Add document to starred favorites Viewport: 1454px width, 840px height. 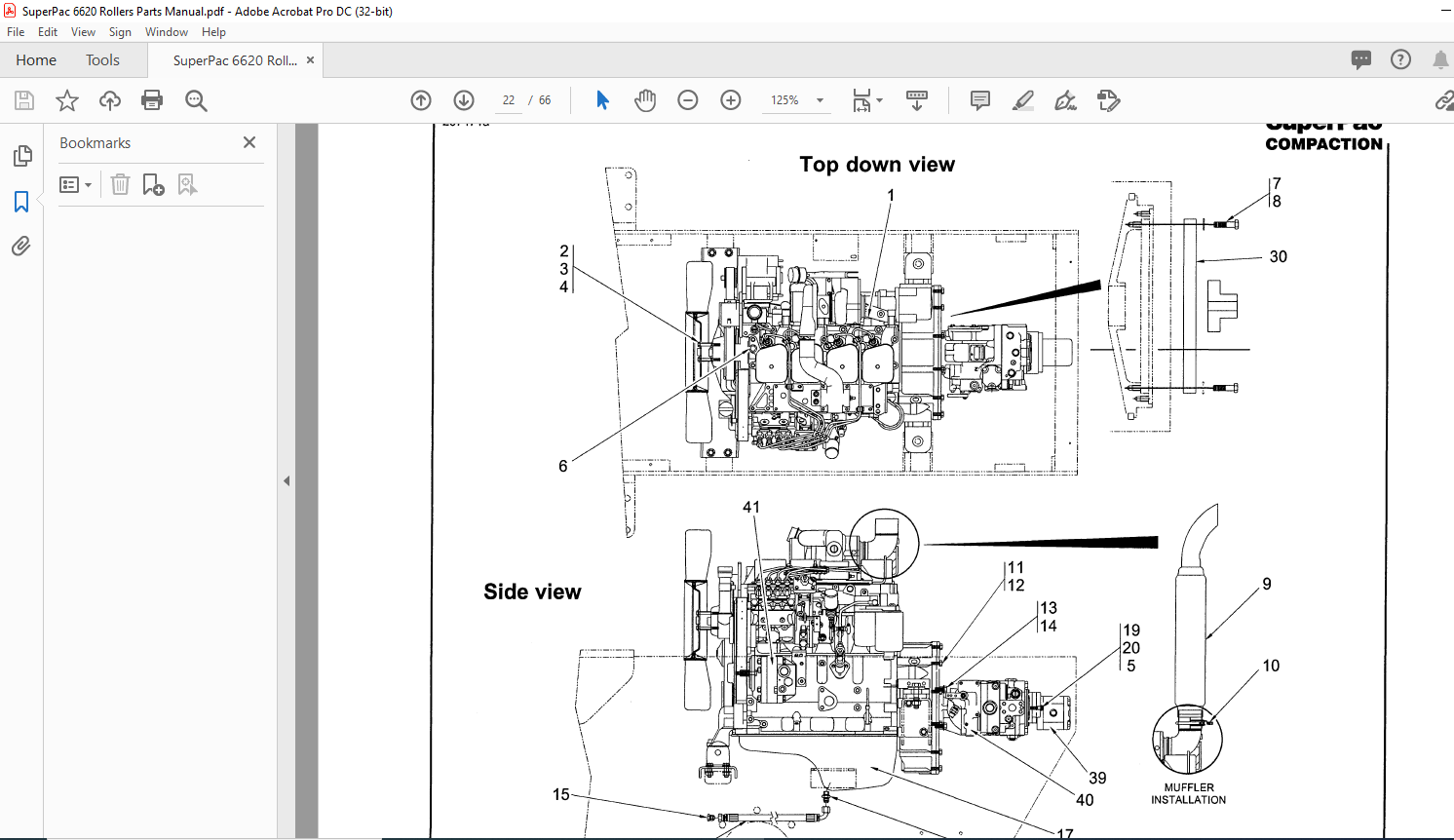click(67, 100)
